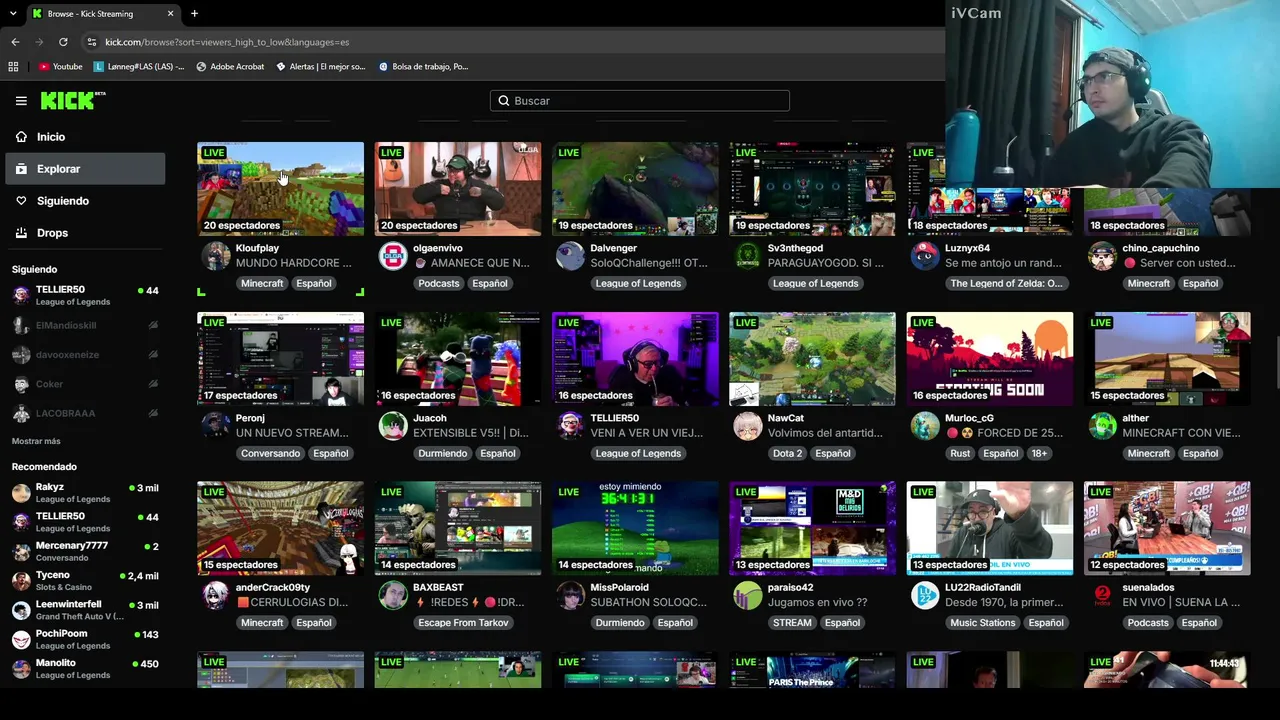Open Drops in the sidebar

[x=85, y=233]
